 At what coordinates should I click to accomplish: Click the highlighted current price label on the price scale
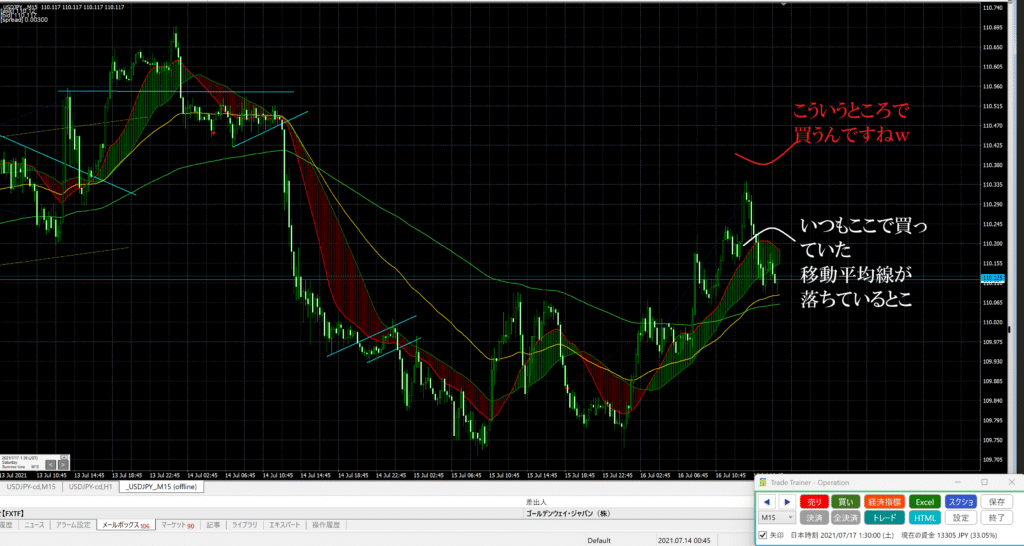[993, 279]
